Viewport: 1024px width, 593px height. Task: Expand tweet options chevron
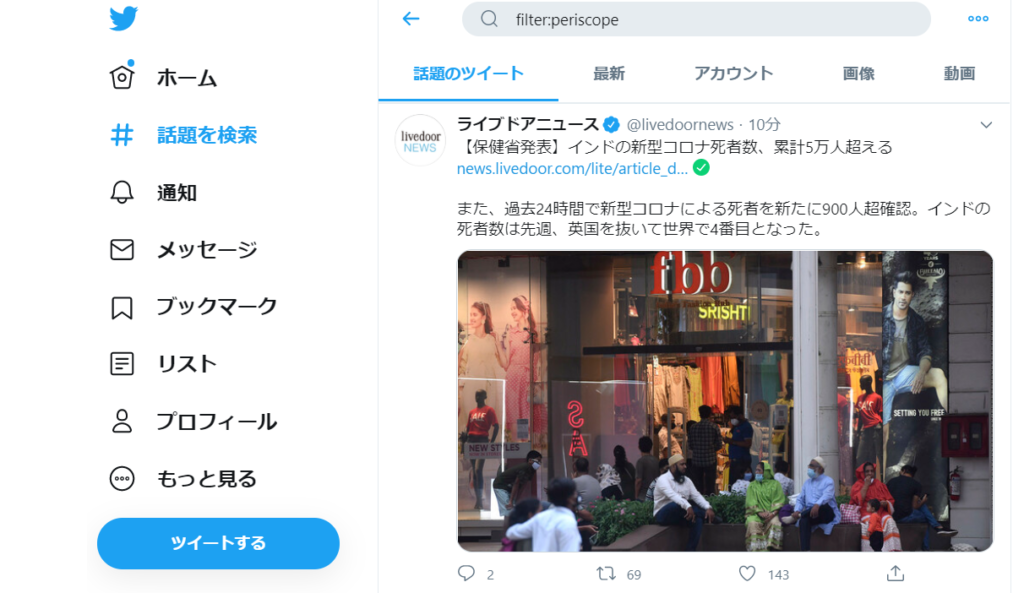click(x=986, y=125)
